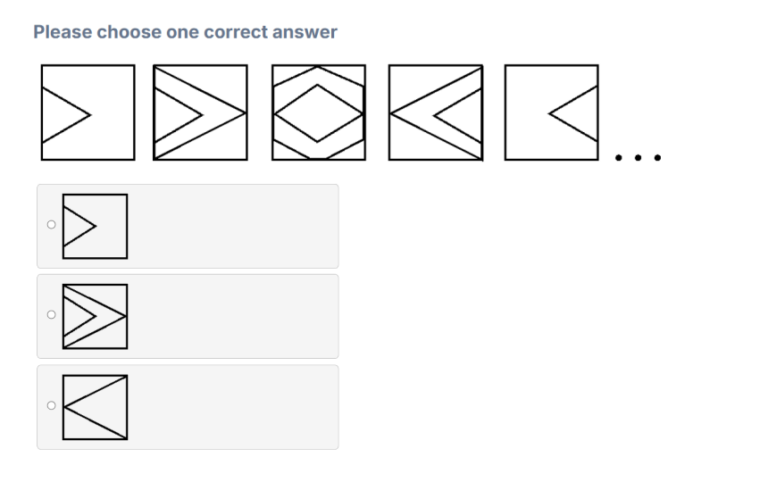Click the small triangle inside the last sequence box

574,114
